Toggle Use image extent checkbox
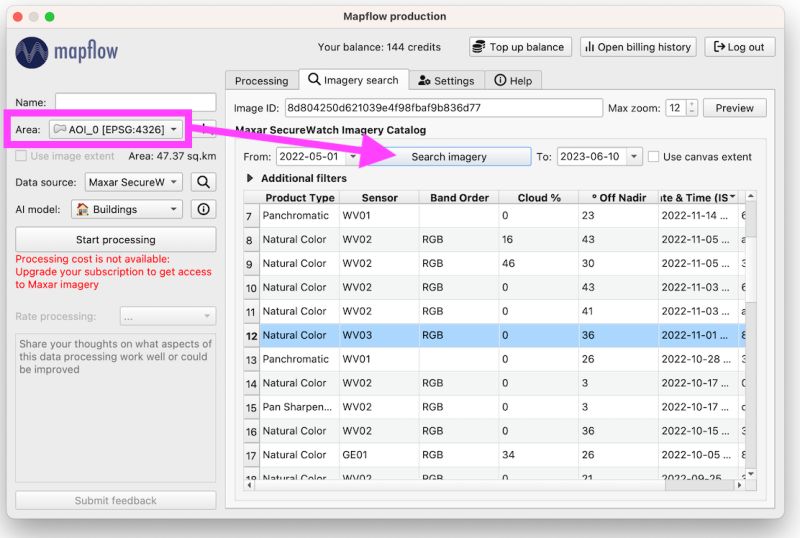The width and height of the screenshot is (800, 538). [21, 156]
